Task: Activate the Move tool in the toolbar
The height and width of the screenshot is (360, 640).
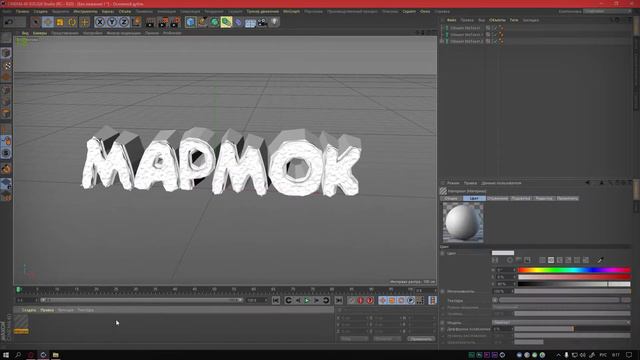Action: point(48,22)
